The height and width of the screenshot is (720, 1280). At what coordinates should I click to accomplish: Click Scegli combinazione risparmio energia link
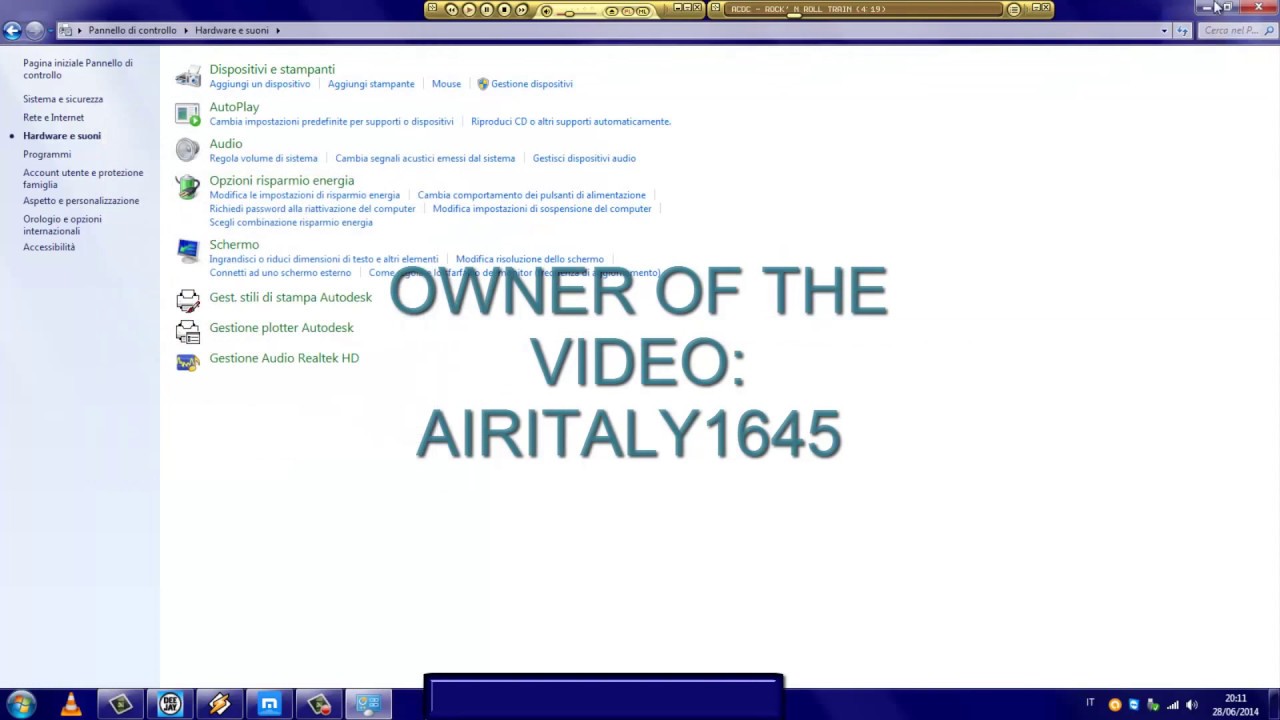point(291,223)
